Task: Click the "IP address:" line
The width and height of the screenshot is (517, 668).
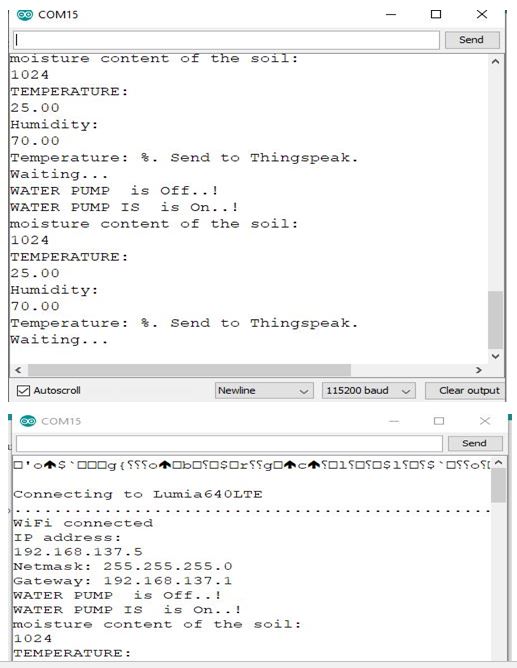Action: click(67, 537)
